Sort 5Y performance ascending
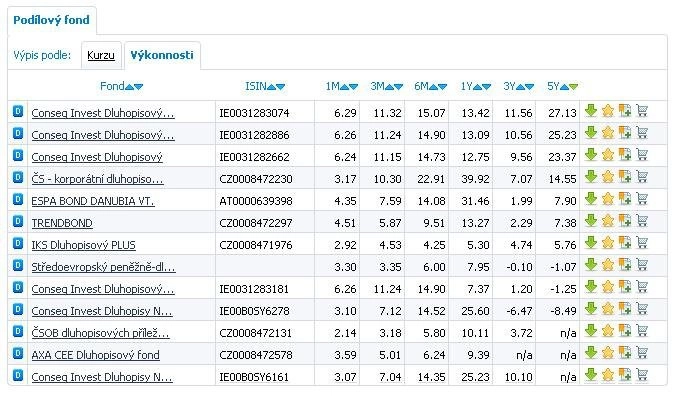Viewport: 676px width, 402px height. [564, 87]
